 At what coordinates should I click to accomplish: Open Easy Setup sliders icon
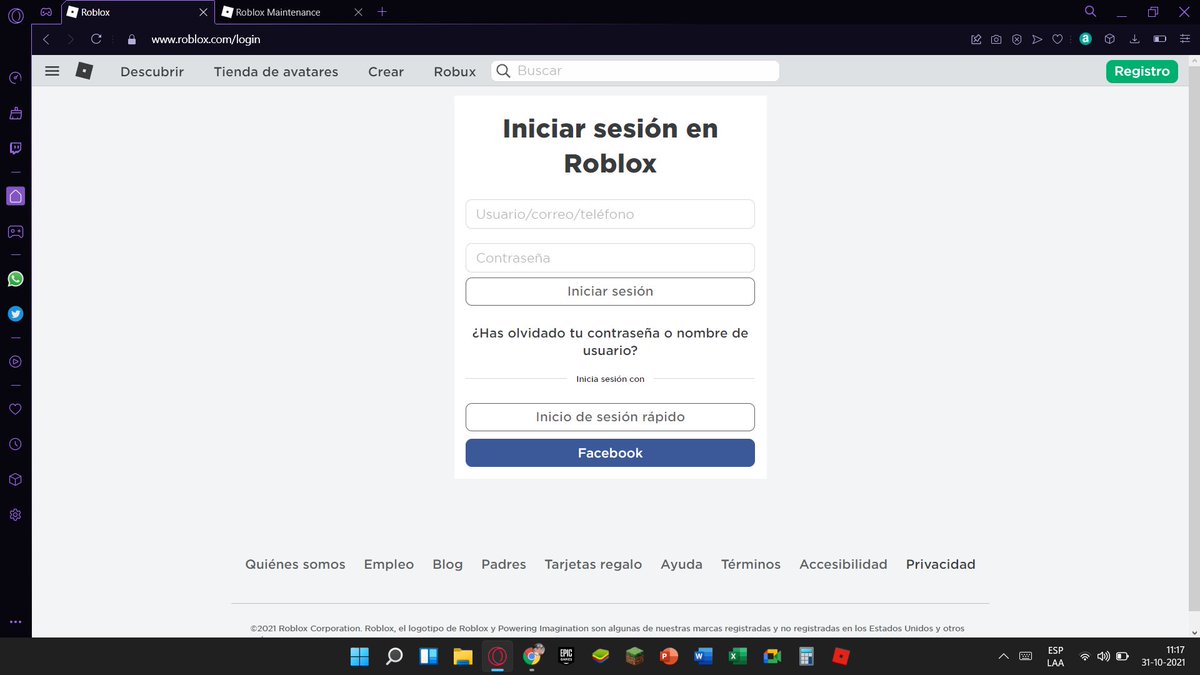[x=1185, y=40]
